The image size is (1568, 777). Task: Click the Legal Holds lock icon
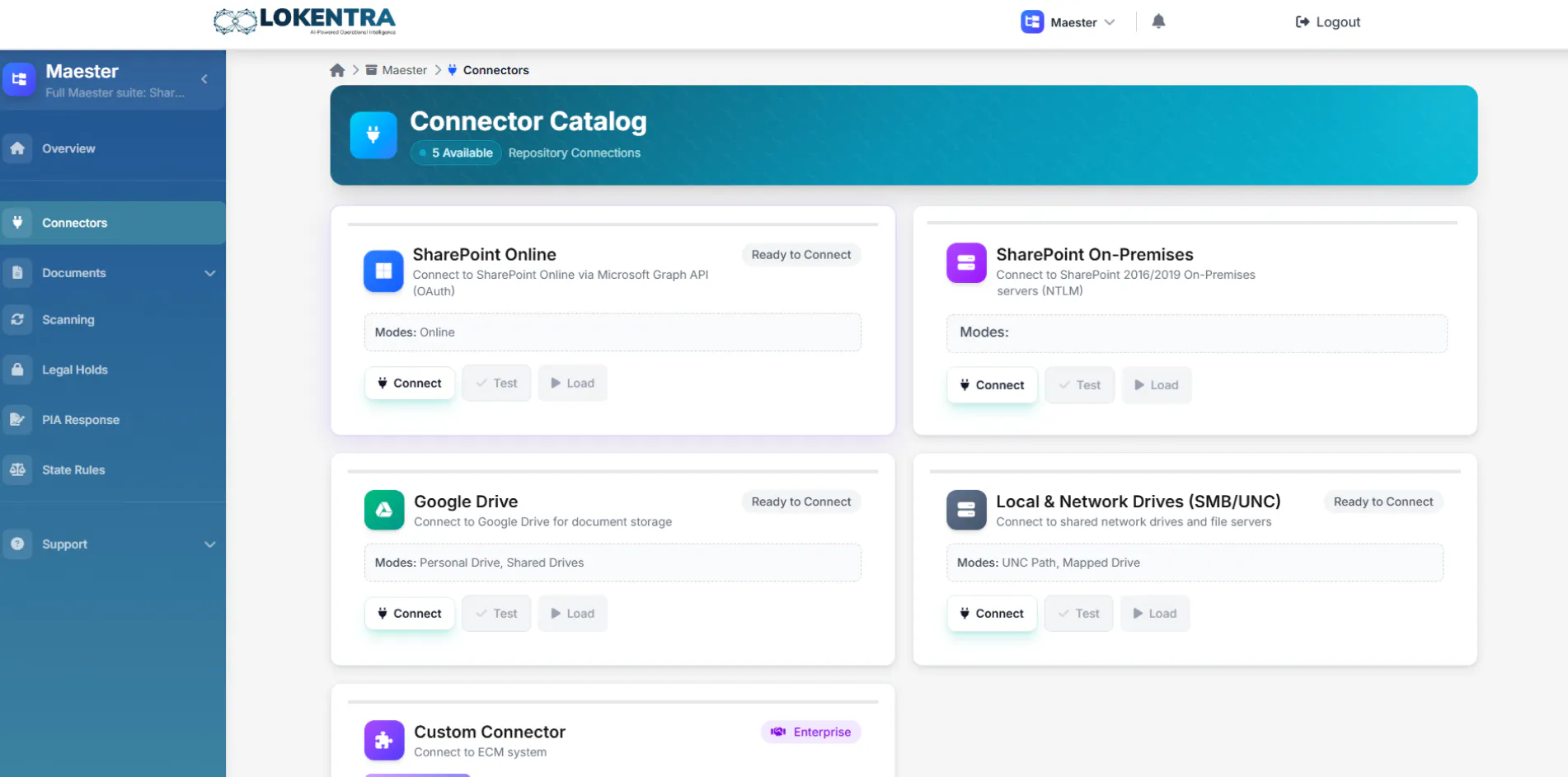click(x=17, y=370)
